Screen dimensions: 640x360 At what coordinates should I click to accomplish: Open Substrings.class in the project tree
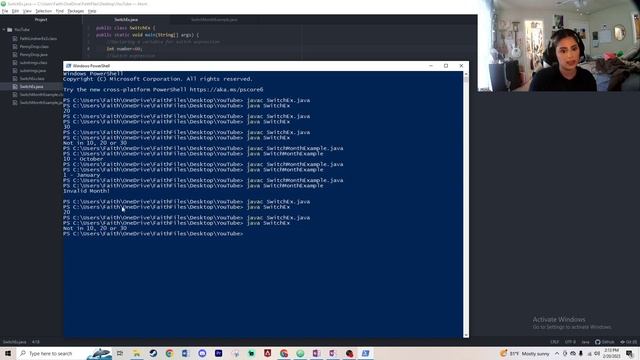(33, 63)
